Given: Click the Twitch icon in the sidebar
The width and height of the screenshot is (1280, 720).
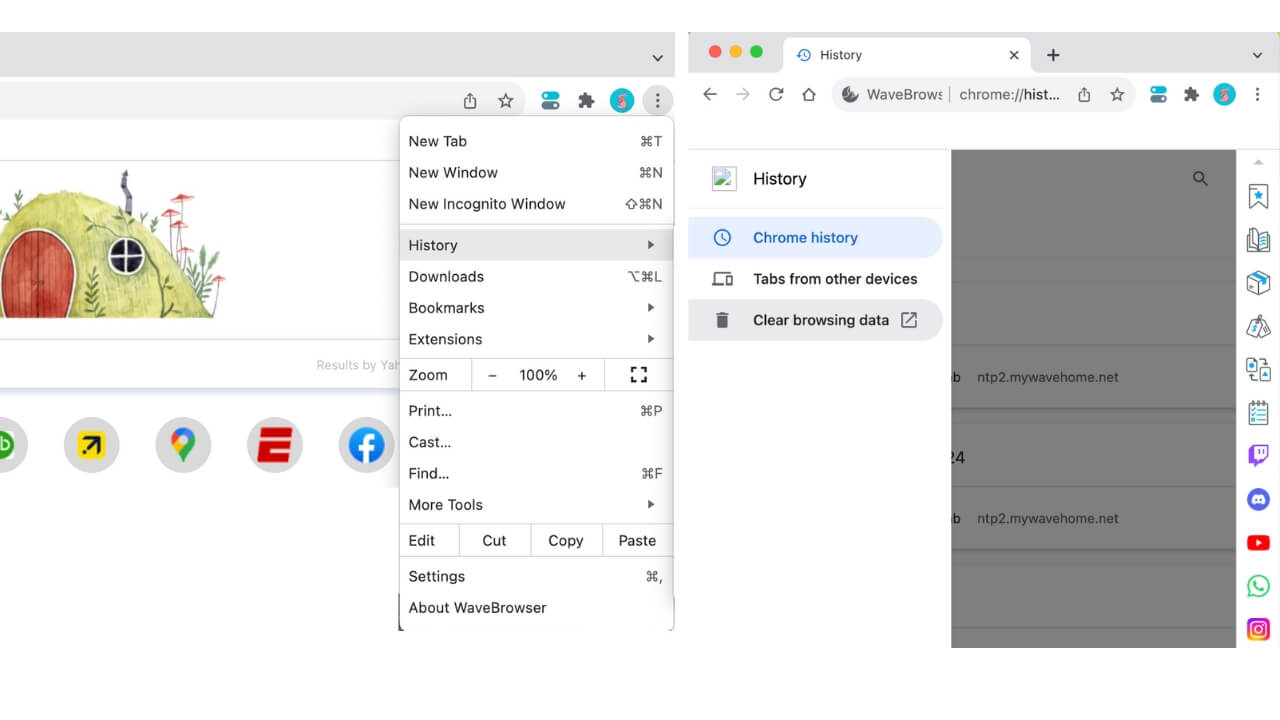Looking at the screenshot, I should 1258,456.
